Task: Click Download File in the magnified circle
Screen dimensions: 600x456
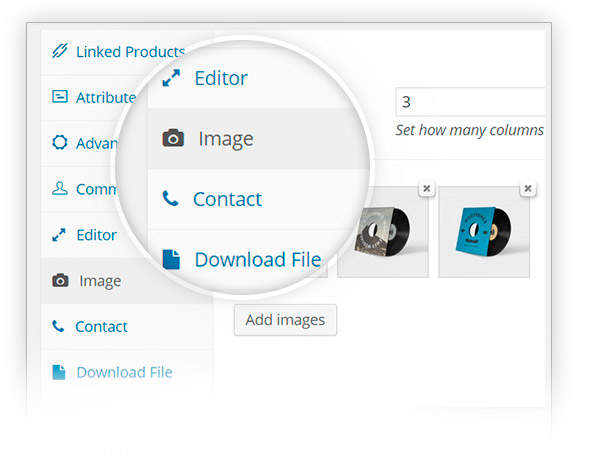Action: 258,259
